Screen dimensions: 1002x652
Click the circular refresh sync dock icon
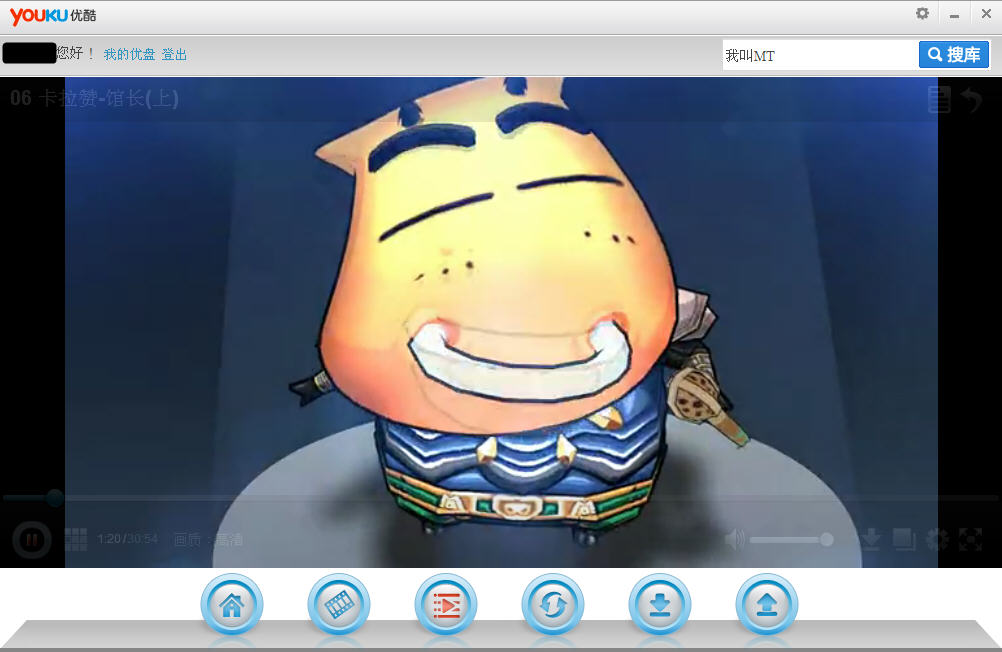[x=553, y=604]
